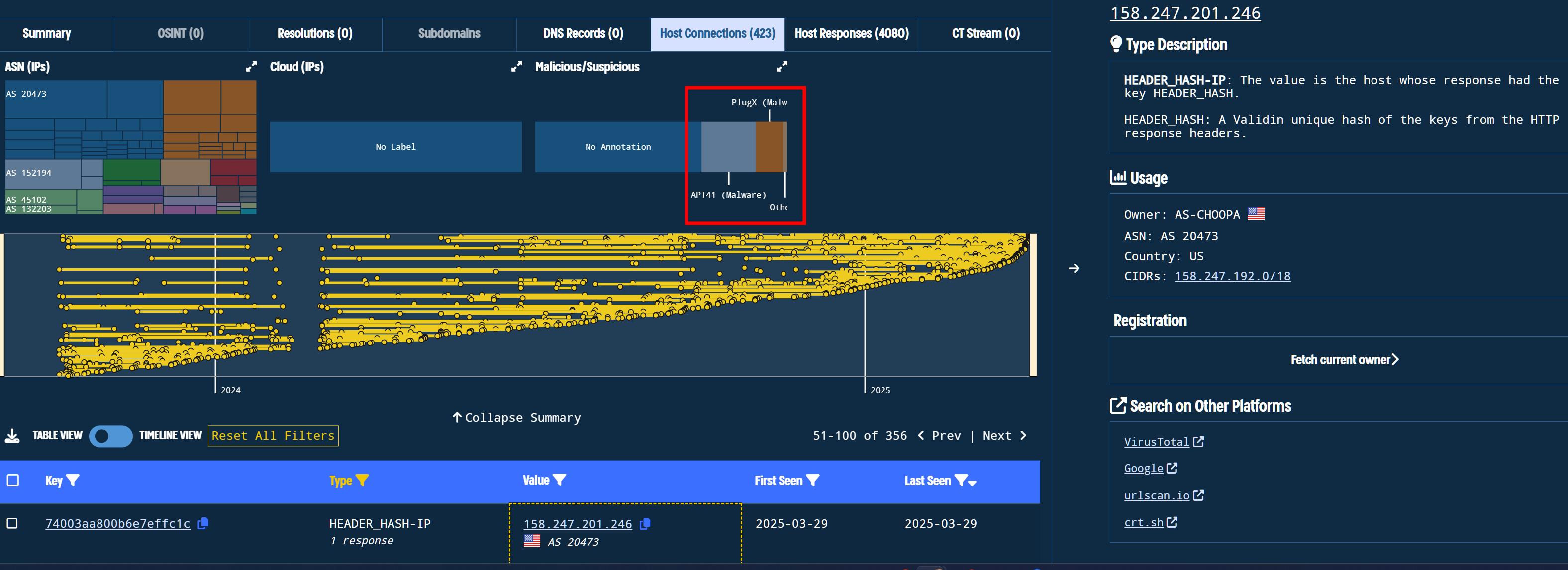Check the row checkbox for 74003aa800b6e7effc1c

pyautogui.click(x=12, y=523)
